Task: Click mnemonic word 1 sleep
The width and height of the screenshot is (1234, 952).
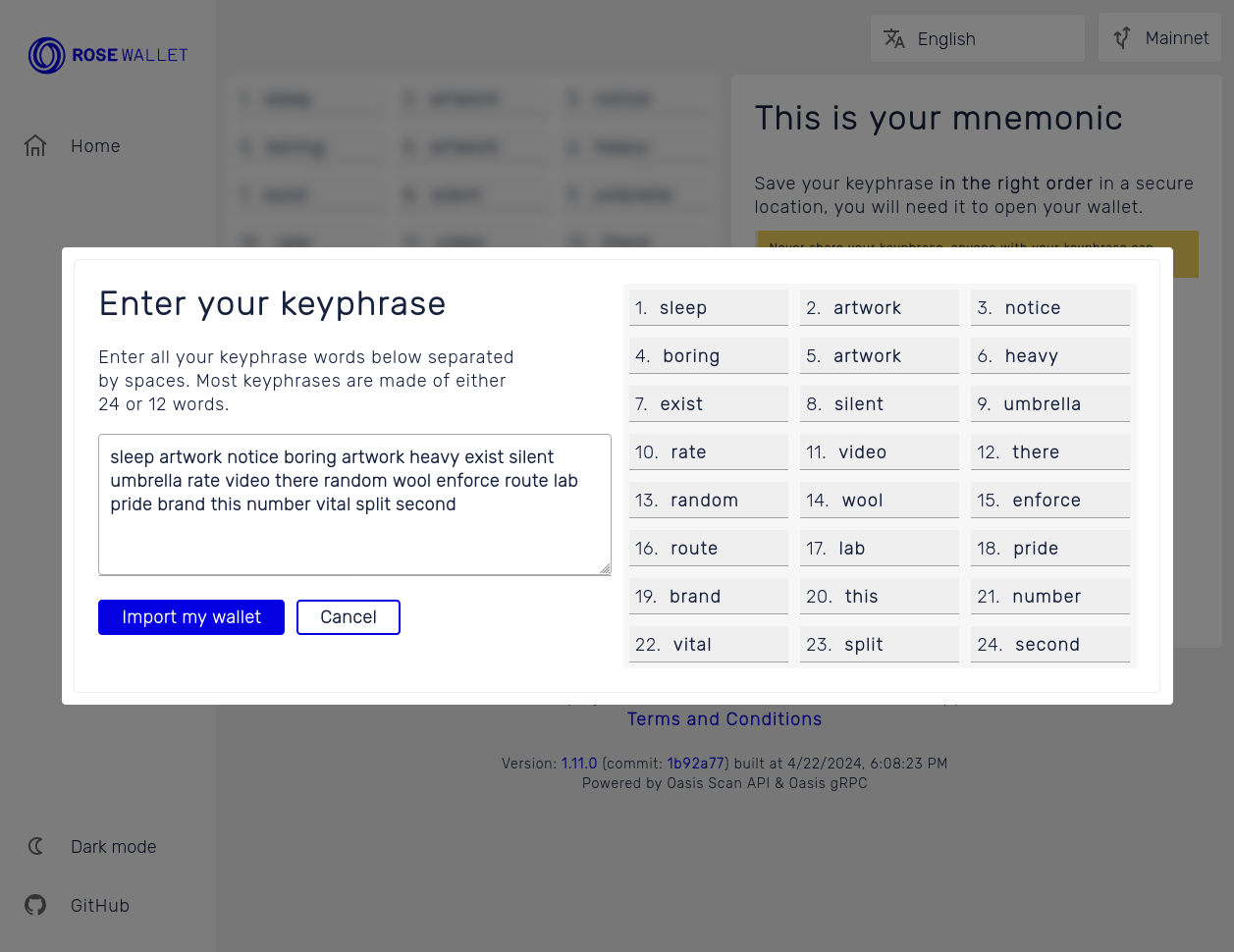Action: click(x=708, y=307)
